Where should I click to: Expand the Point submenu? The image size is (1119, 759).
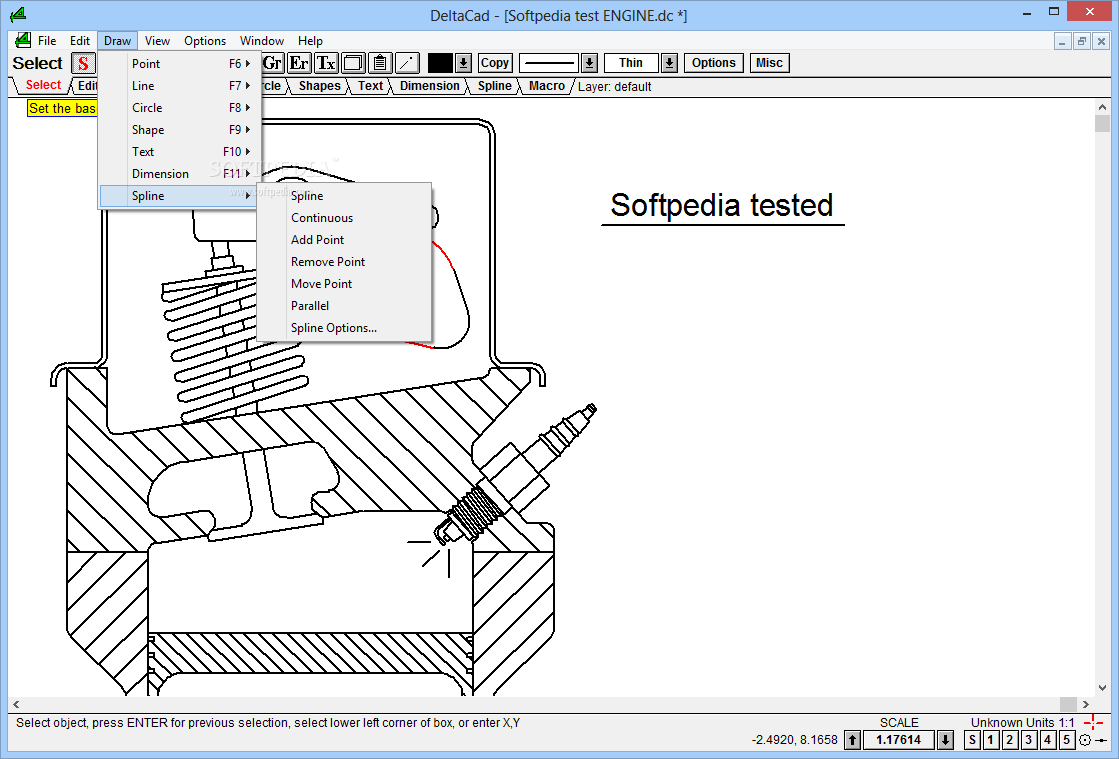click(181, 63)
